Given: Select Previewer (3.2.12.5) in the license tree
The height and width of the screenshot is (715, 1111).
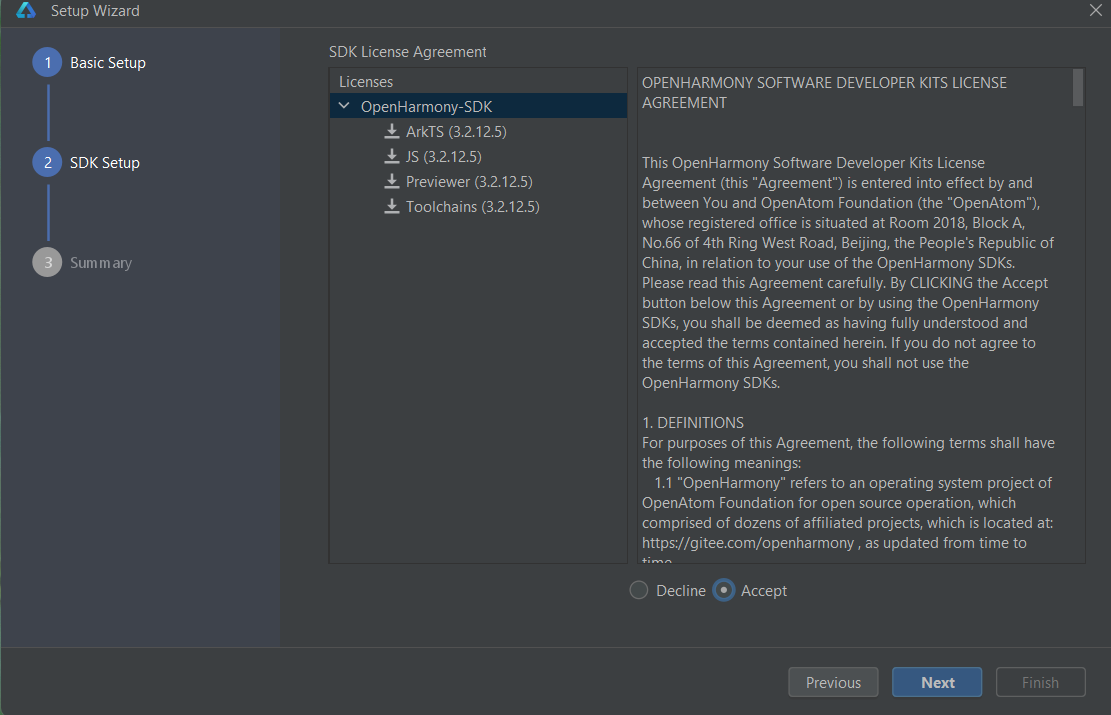Looking at the screenshot, I should coord(469,181).
